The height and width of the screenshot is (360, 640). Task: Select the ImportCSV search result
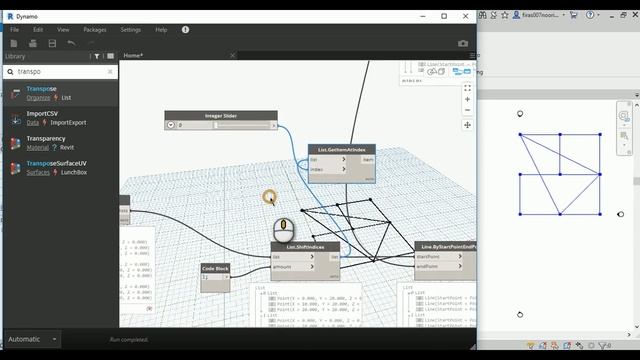[x=60, y=118]
